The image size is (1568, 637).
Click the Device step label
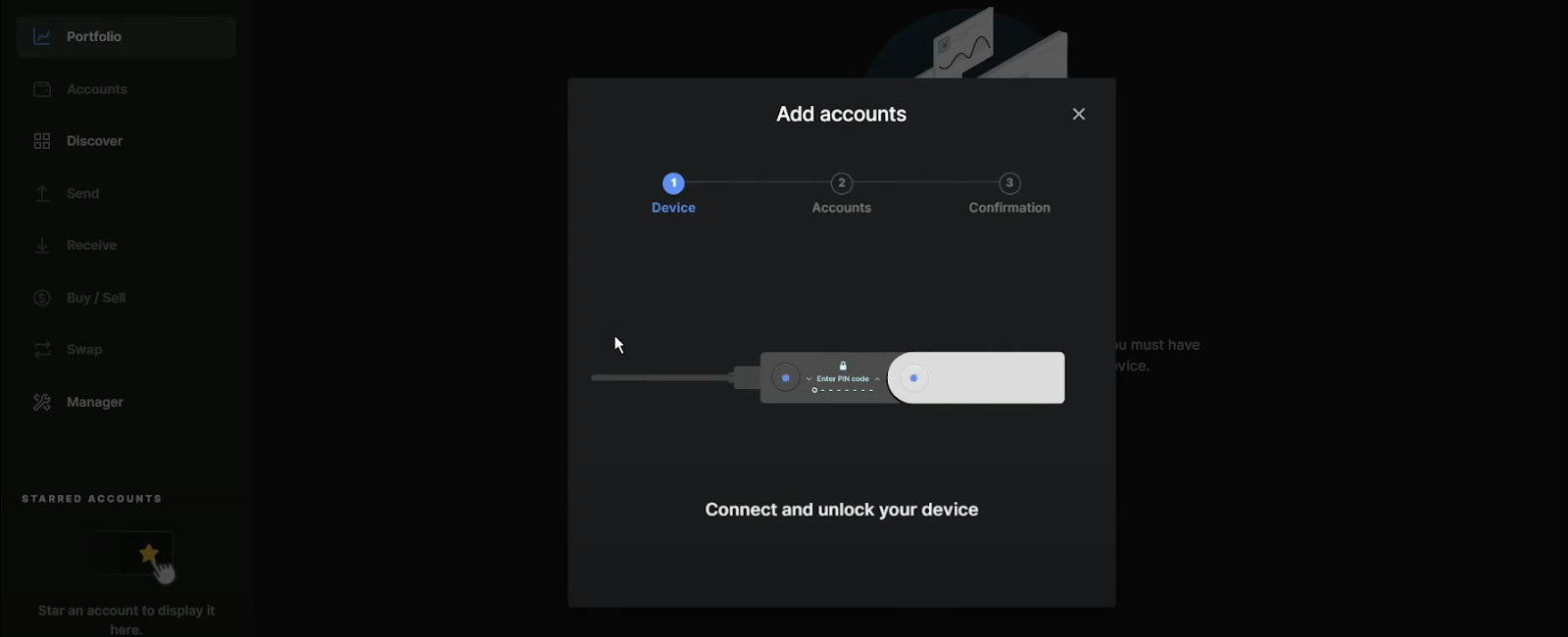pyautogui.click(x=673, y=208)
